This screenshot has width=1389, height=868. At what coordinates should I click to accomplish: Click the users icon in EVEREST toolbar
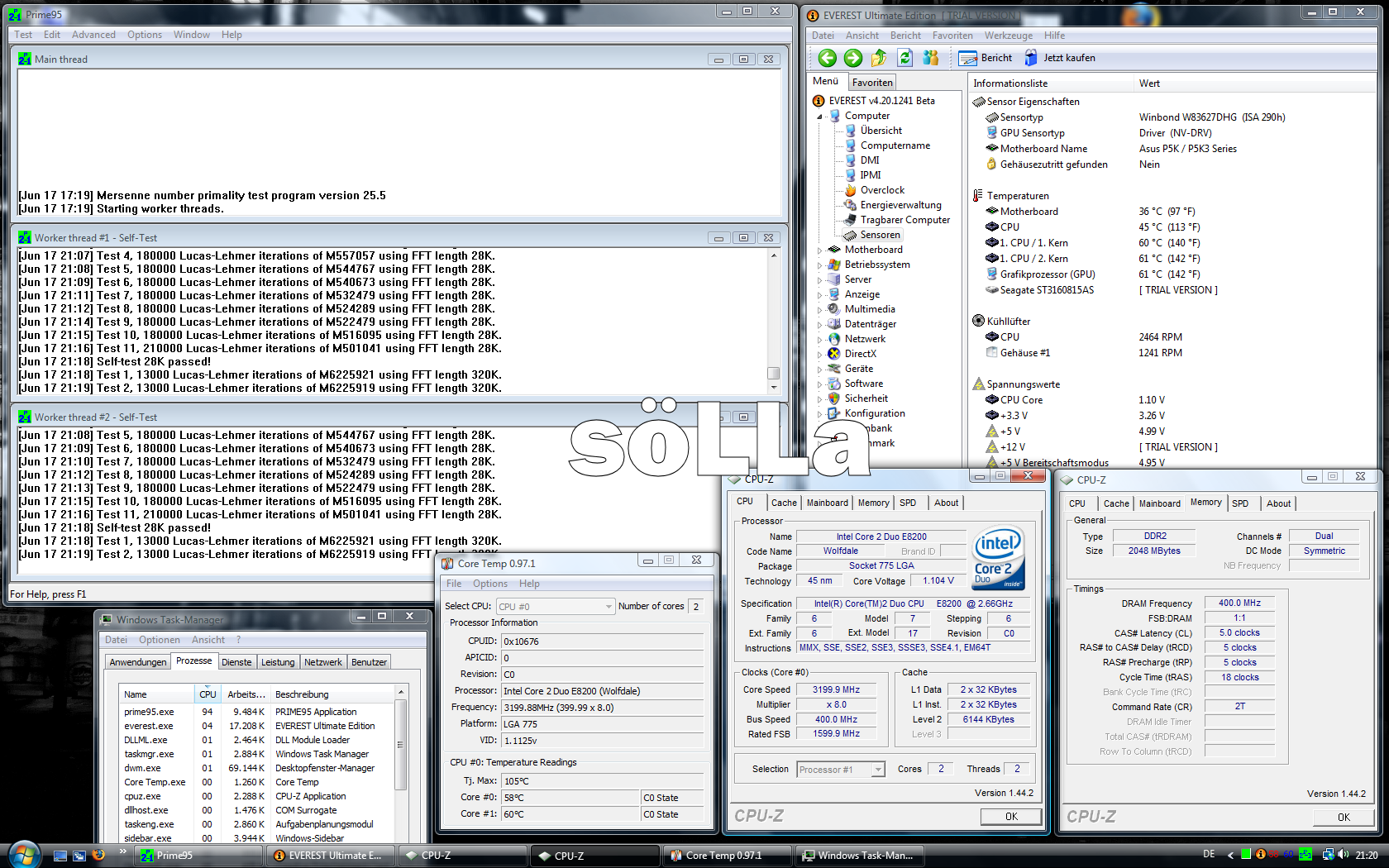coord(931,58)
